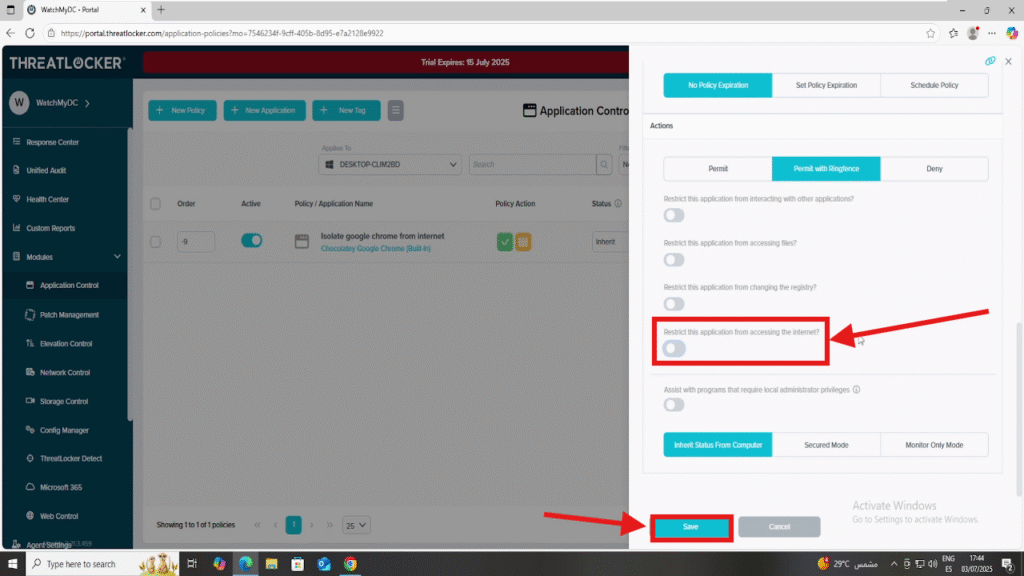Click the New Policy button
This screenshot has width=1024, height=576.
pyautogui.click(x=182, y=110)
